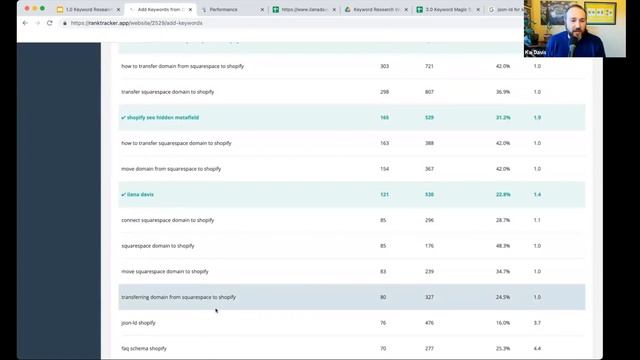The image size is (640, 360).
Task: Select keyword 'how to transfer squarespace domain to shopify'
Action: 176,143
